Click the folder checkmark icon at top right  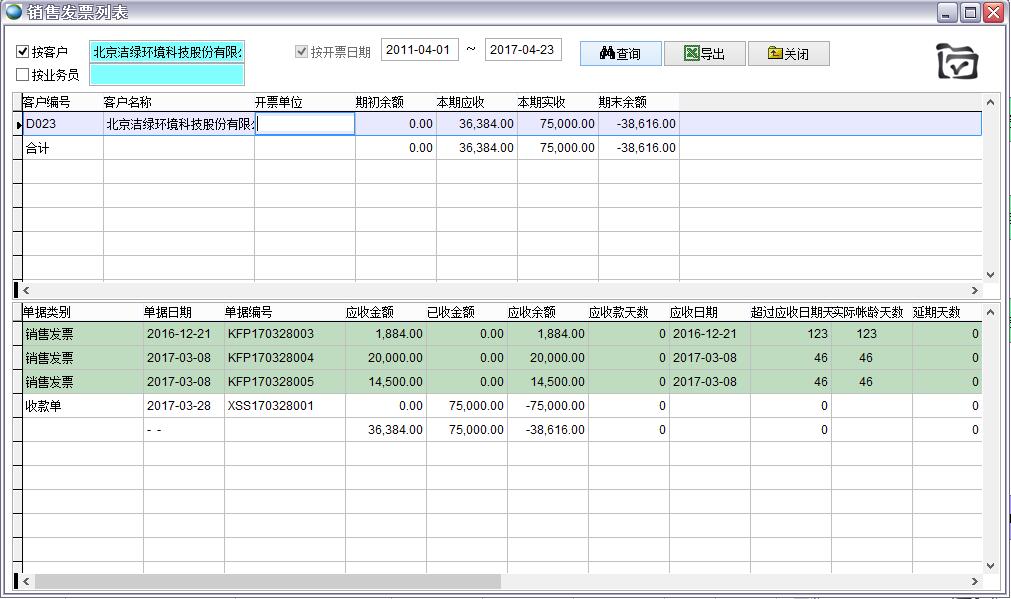click(x=957, y=61)
